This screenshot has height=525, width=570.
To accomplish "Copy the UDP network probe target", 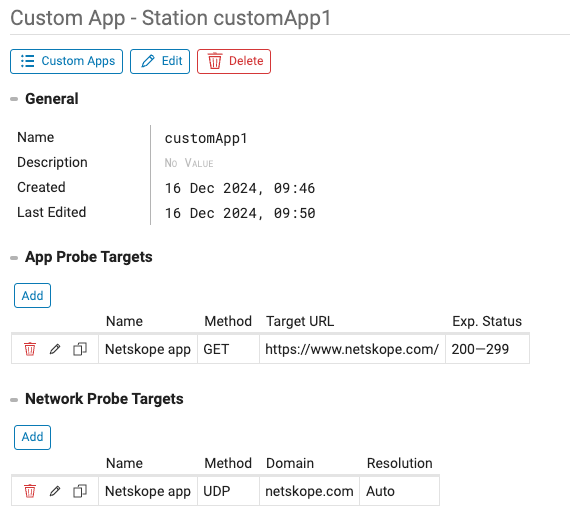I will (80, 491).
